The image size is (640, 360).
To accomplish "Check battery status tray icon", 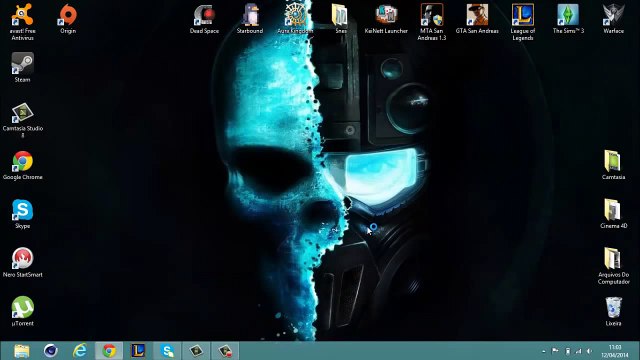I will pos(567,351).
